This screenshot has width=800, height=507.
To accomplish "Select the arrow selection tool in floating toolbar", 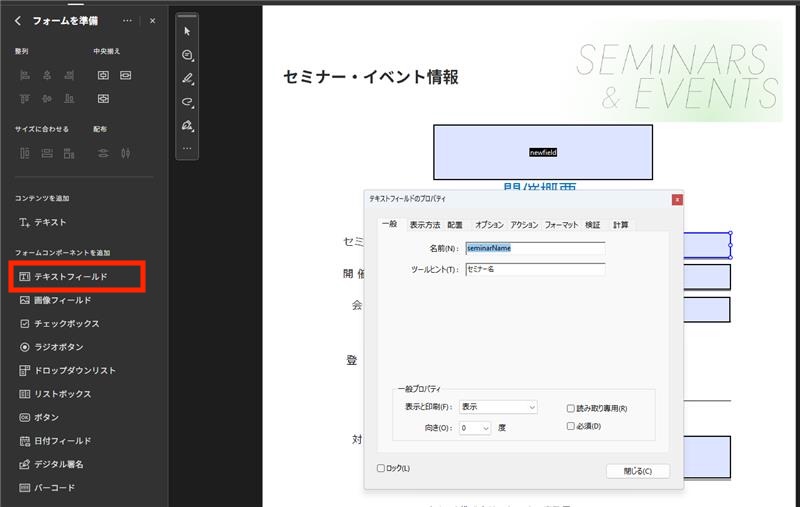I will [x=187, y=31].
